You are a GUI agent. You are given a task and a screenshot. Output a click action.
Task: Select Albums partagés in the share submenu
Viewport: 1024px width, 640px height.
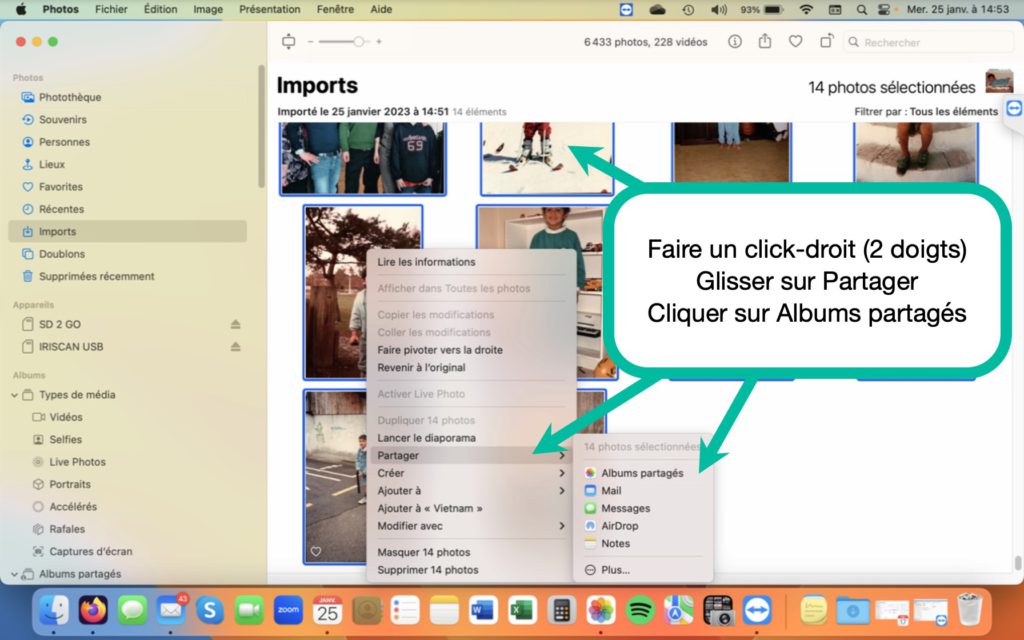click(641, 473)
